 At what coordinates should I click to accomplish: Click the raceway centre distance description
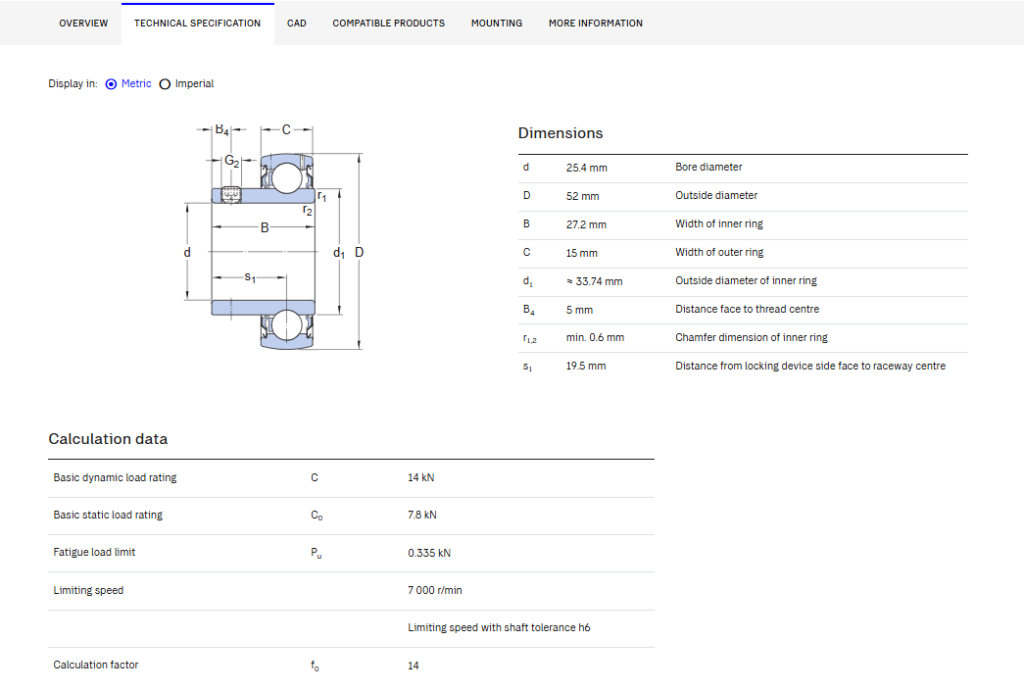[x=810, y=366]
